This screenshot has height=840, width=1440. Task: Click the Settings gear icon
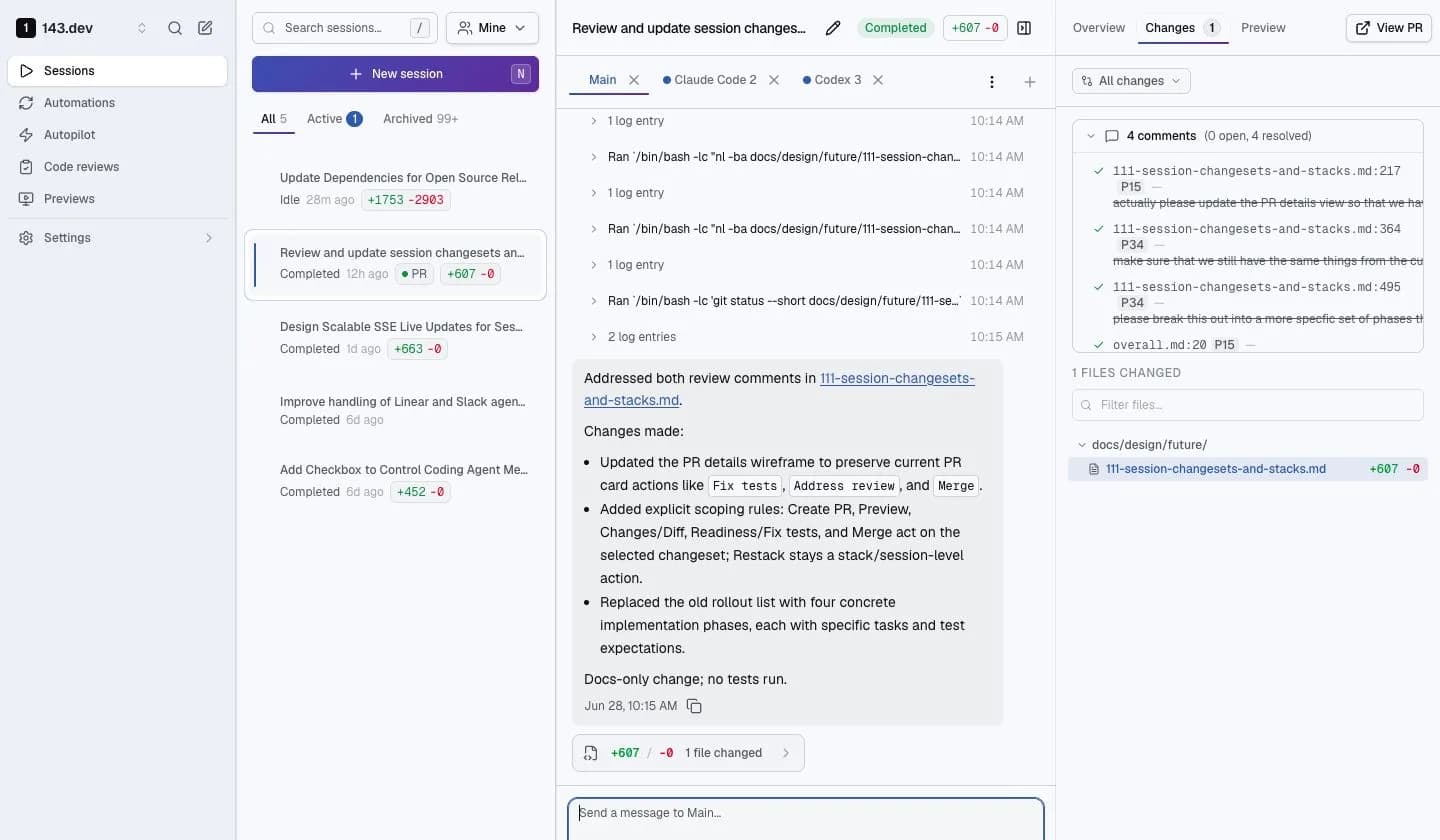[x=26, y=238]
